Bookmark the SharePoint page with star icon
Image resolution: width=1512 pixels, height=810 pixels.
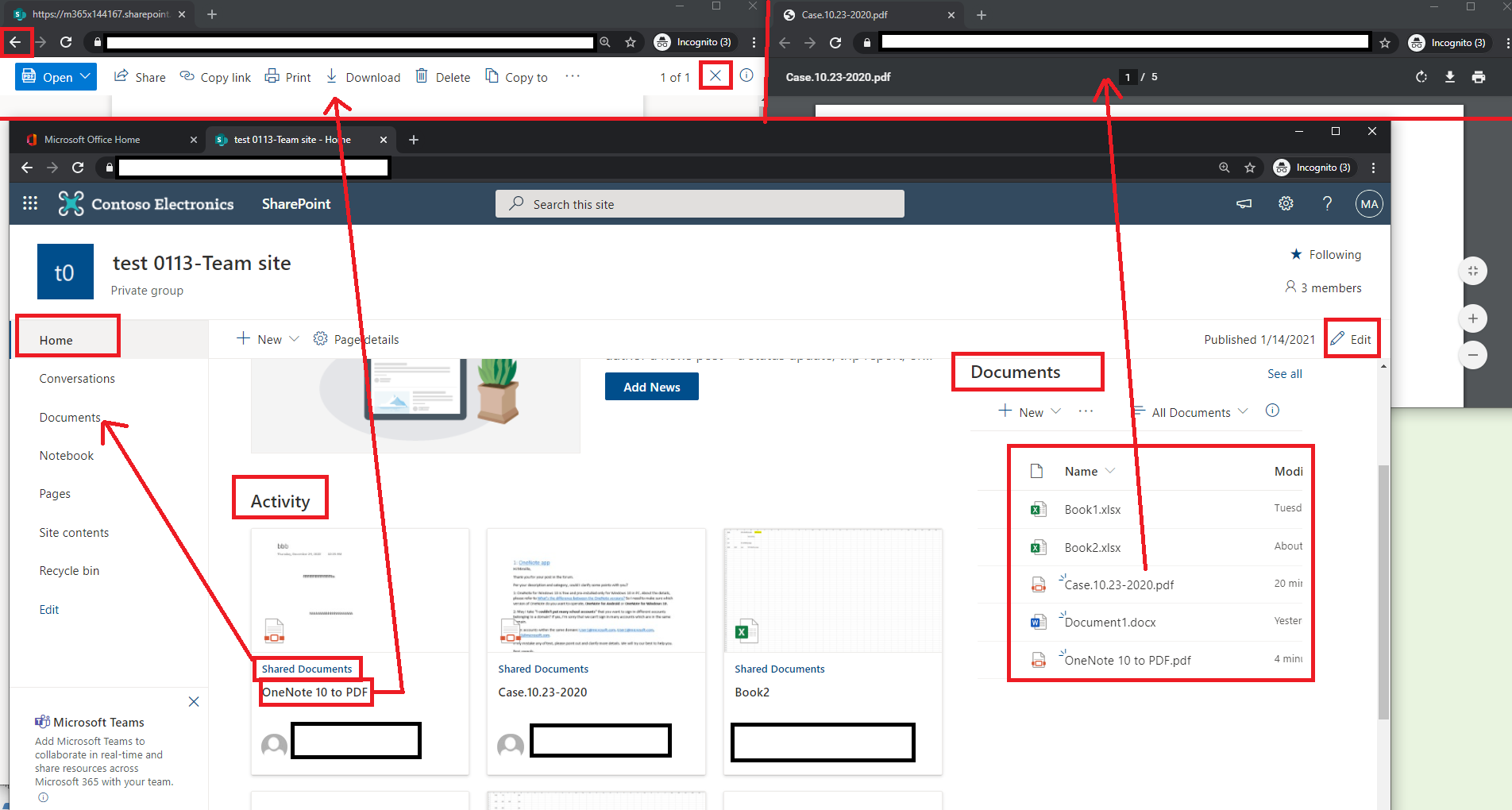pyautogui.click(x=1250, y=168)
